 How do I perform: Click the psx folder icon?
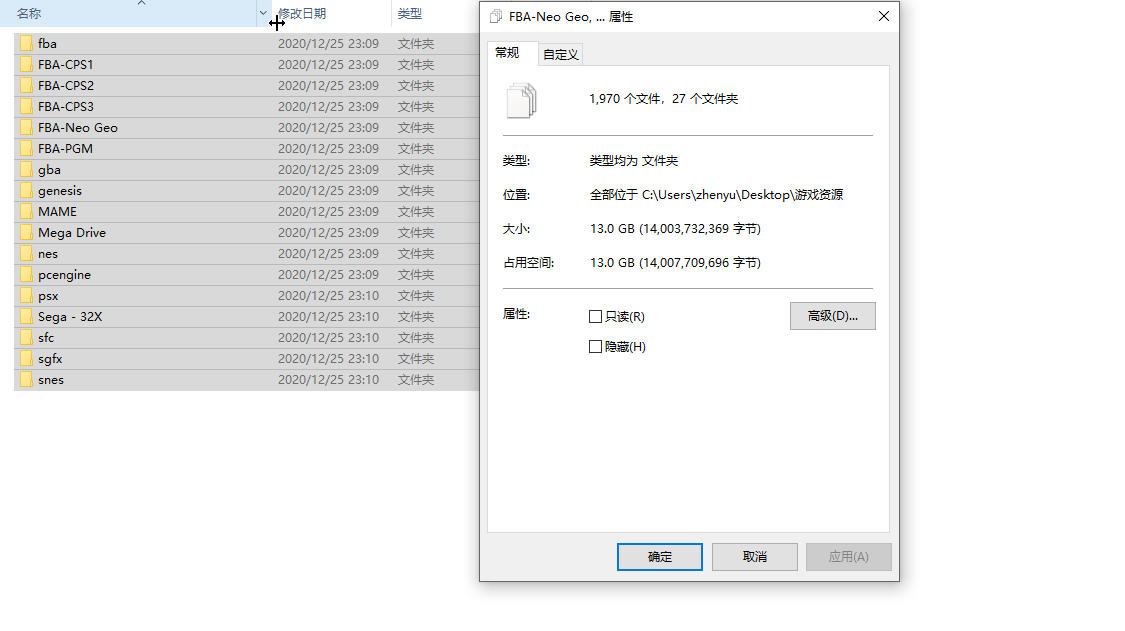[x=27, y=296]
